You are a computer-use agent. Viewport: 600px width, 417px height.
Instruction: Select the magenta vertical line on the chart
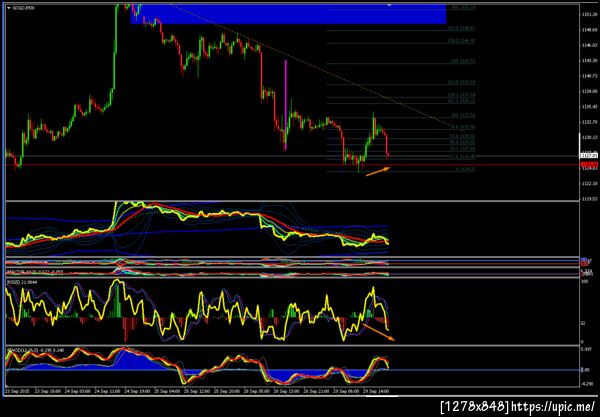[285, 105]
